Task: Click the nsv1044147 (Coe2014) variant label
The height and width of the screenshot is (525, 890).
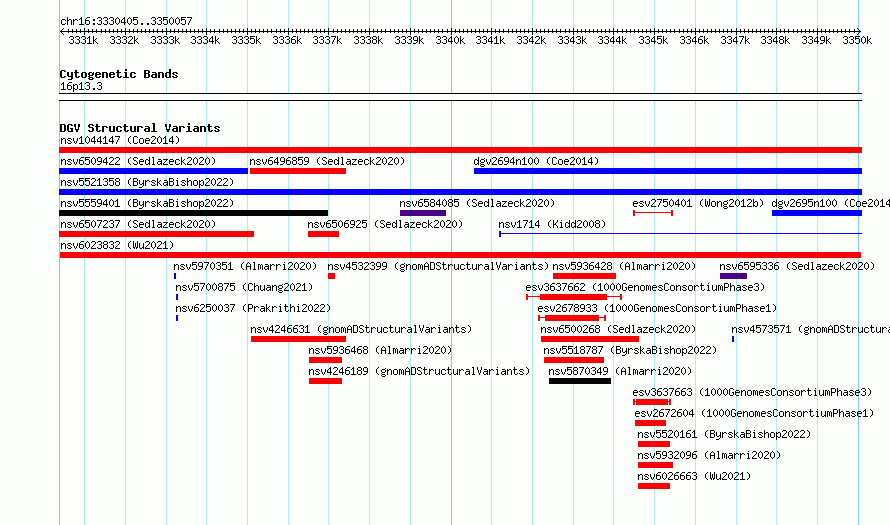Action: [x=120, y=140]
